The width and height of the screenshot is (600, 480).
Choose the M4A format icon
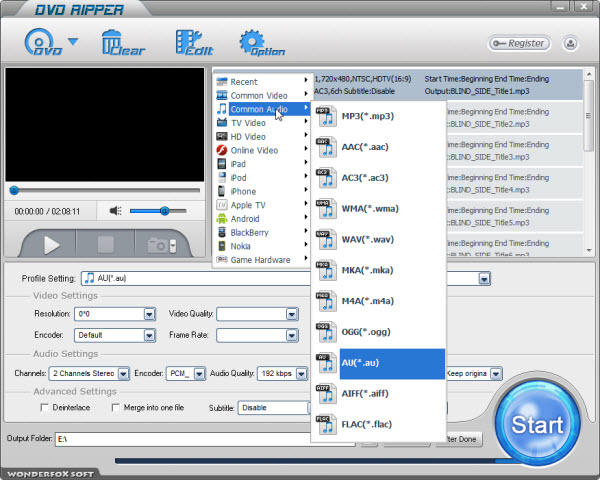[326, 301]
